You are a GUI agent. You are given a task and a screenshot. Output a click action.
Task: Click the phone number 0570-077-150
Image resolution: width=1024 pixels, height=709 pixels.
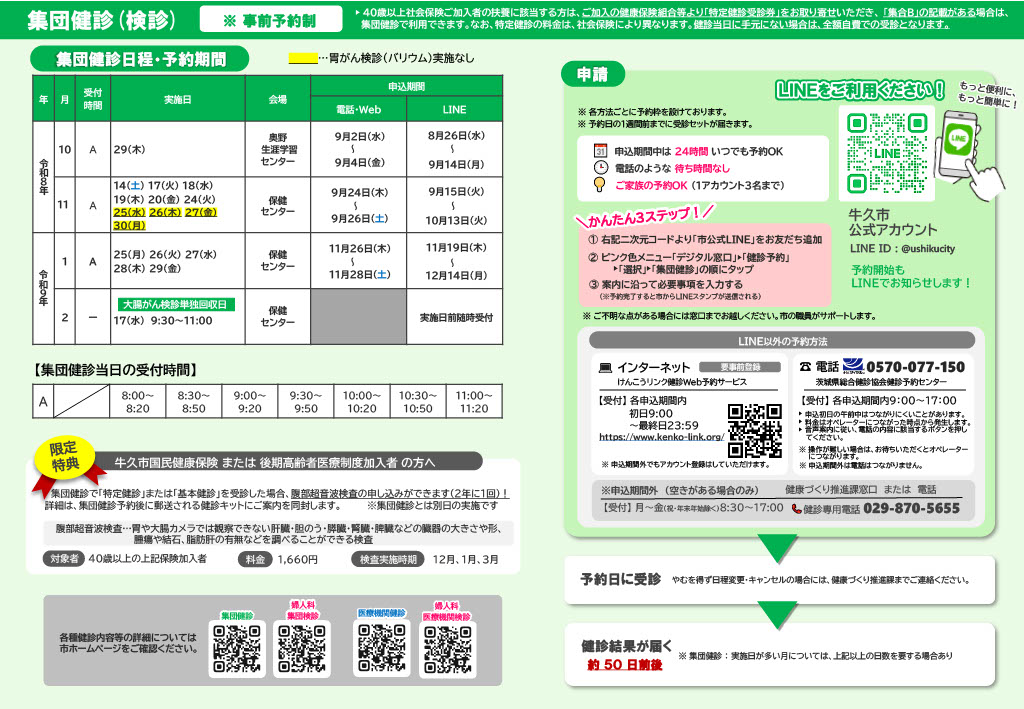[916, 367]
